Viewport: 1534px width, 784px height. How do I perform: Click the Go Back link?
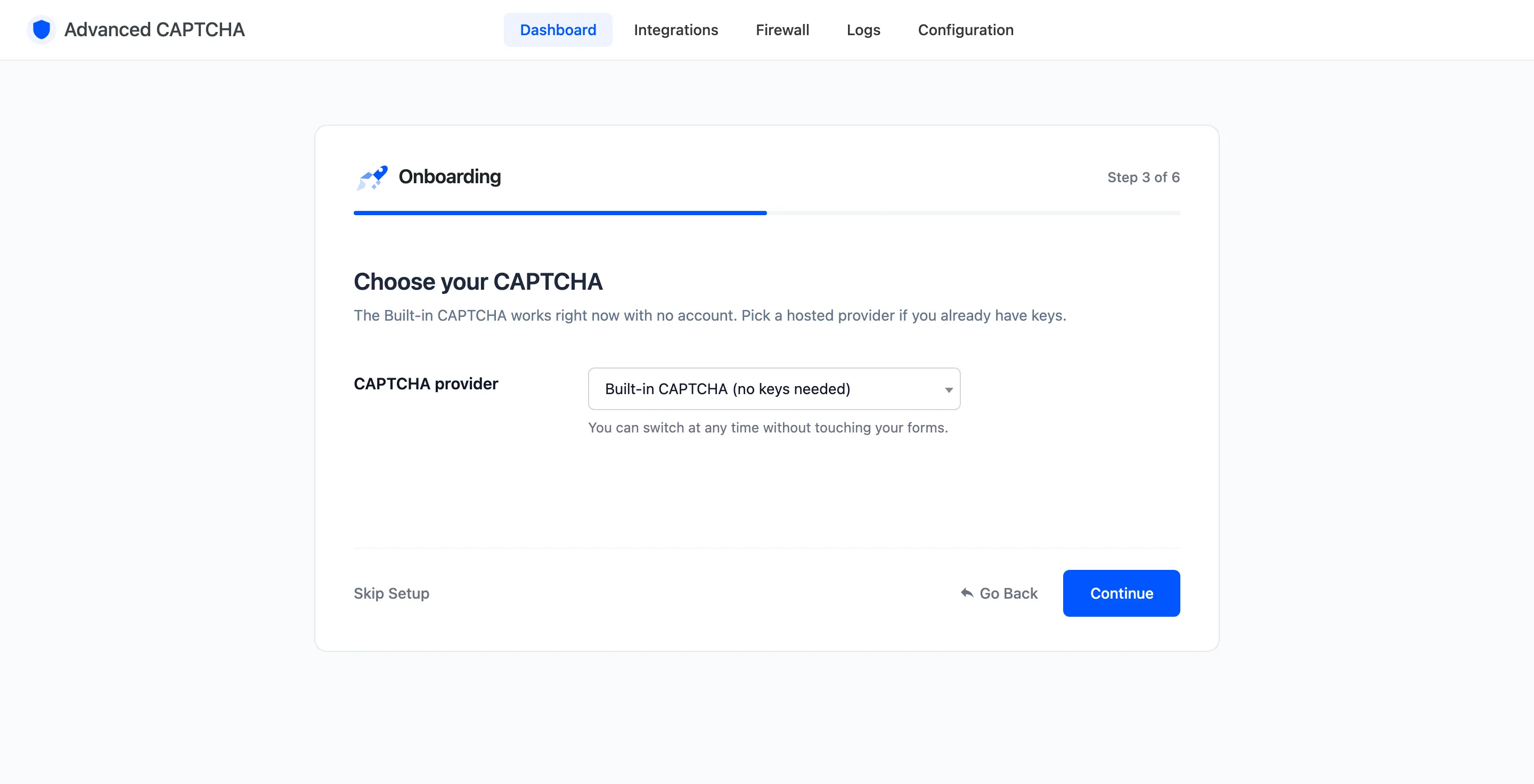click(999, 593)
